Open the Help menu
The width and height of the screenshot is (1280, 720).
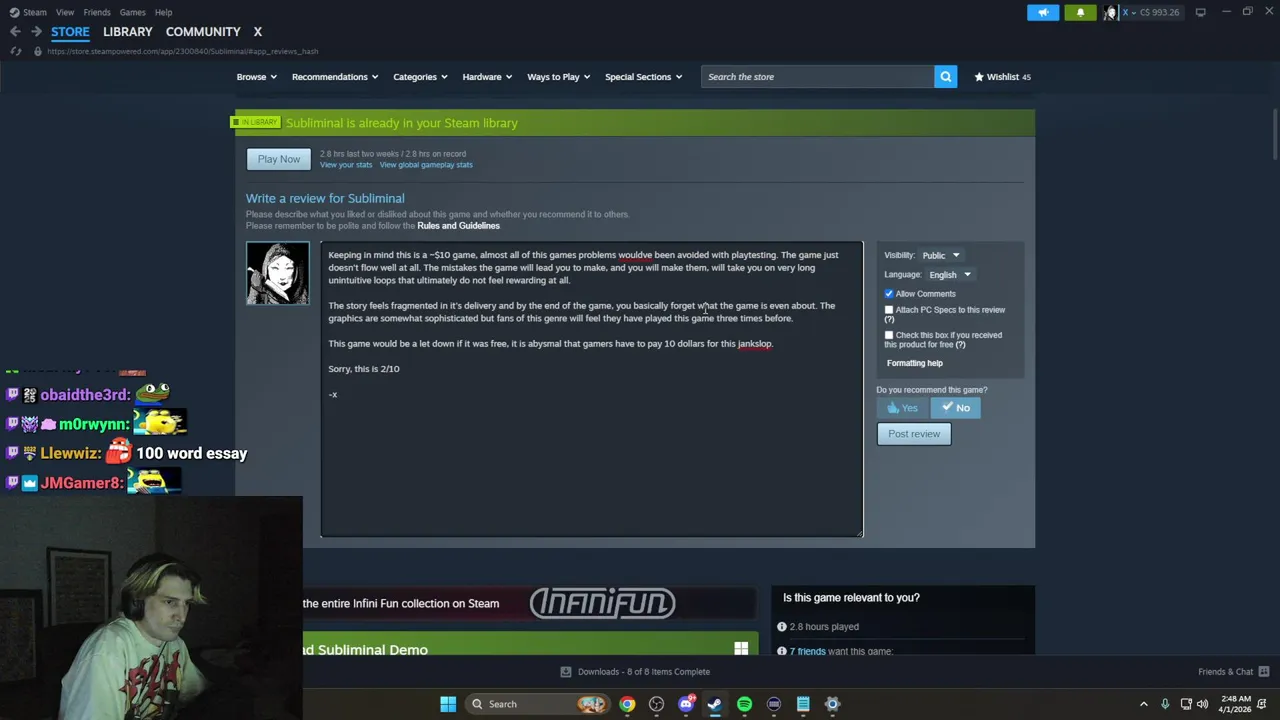(163, 12)
